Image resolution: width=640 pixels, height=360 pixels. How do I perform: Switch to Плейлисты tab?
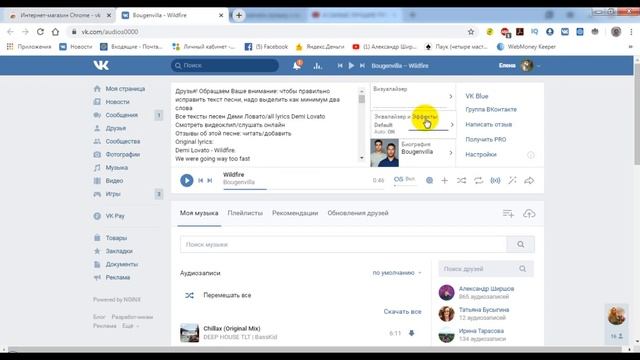[245, 213]
